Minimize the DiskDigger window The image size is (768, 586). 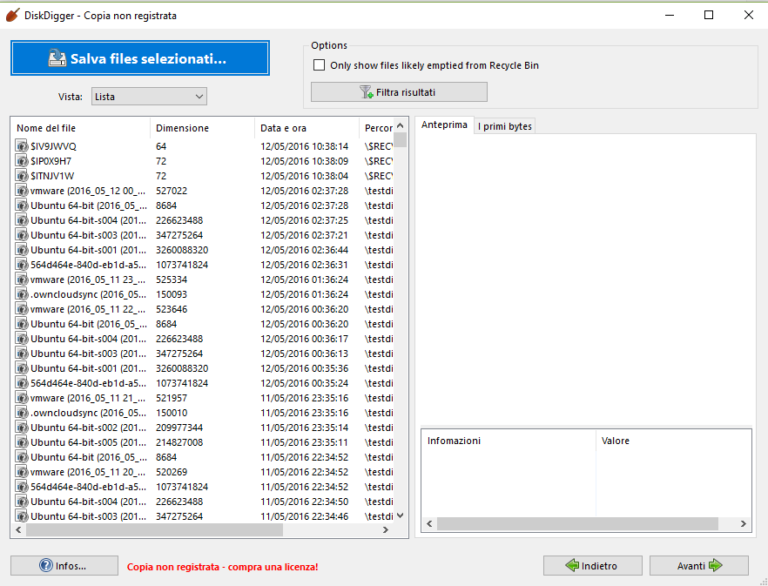[670, 15]
